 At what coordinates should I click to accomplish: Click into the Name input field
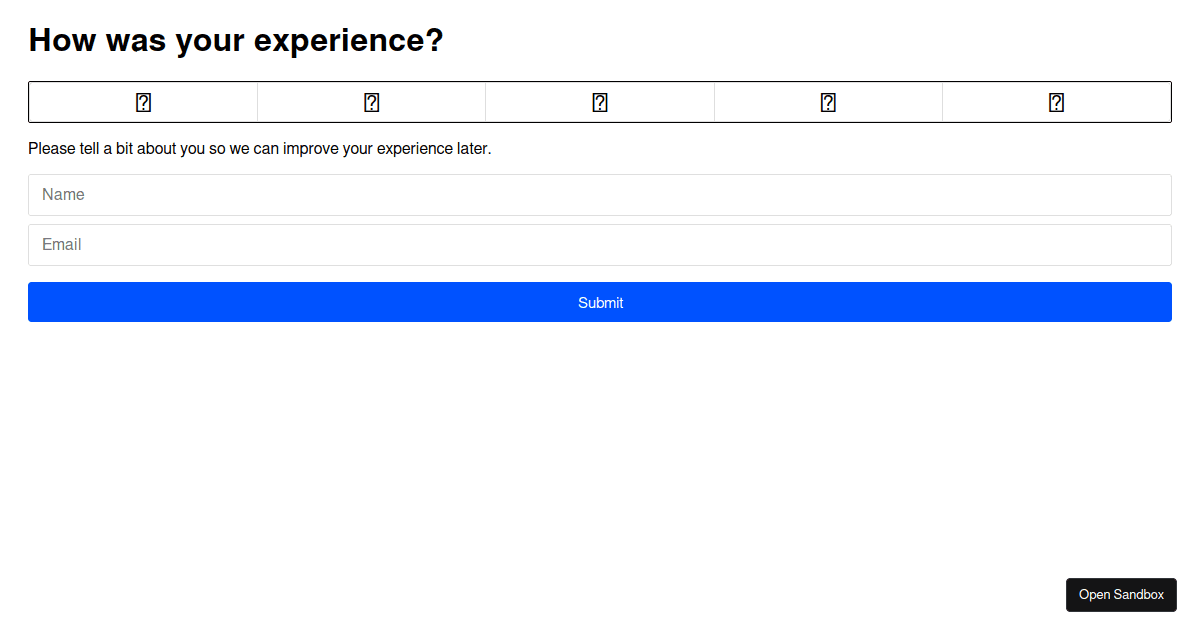[x=600, y=195]
